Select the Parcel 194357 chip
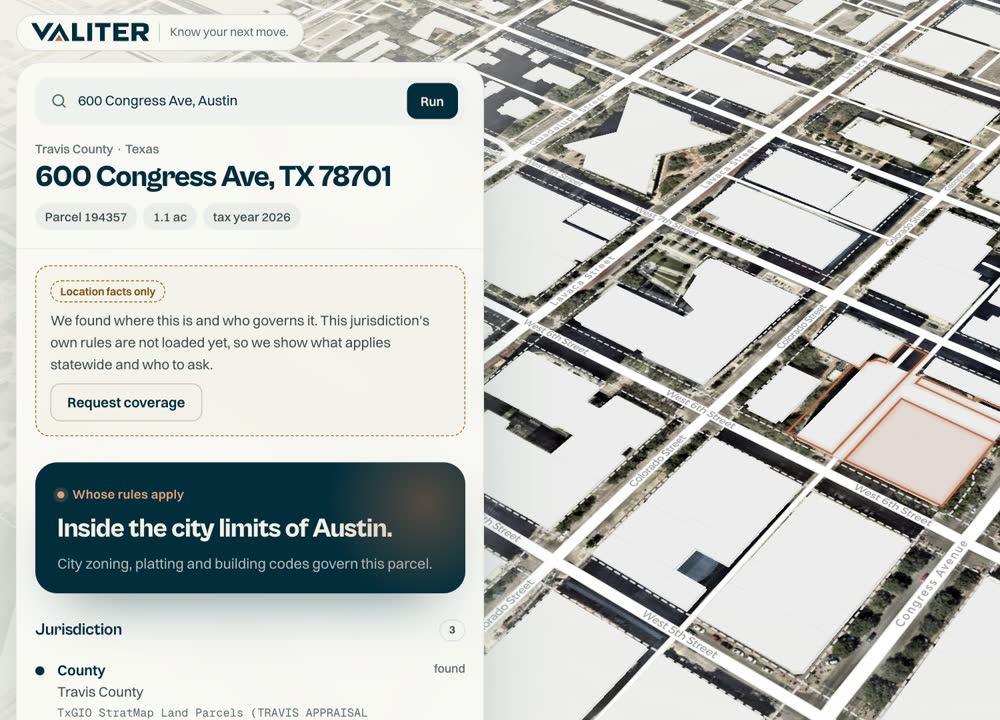Viewport: 1000px width, 720px height. (x=85, y=217)
